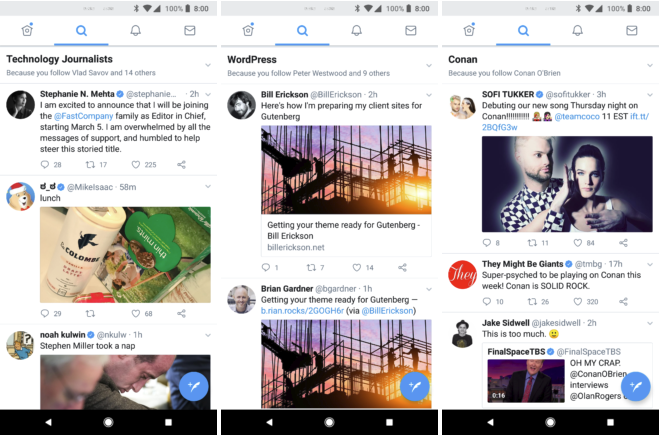
Task: Retweet SOFI TUKKER tweet
Action: point(532,243)
